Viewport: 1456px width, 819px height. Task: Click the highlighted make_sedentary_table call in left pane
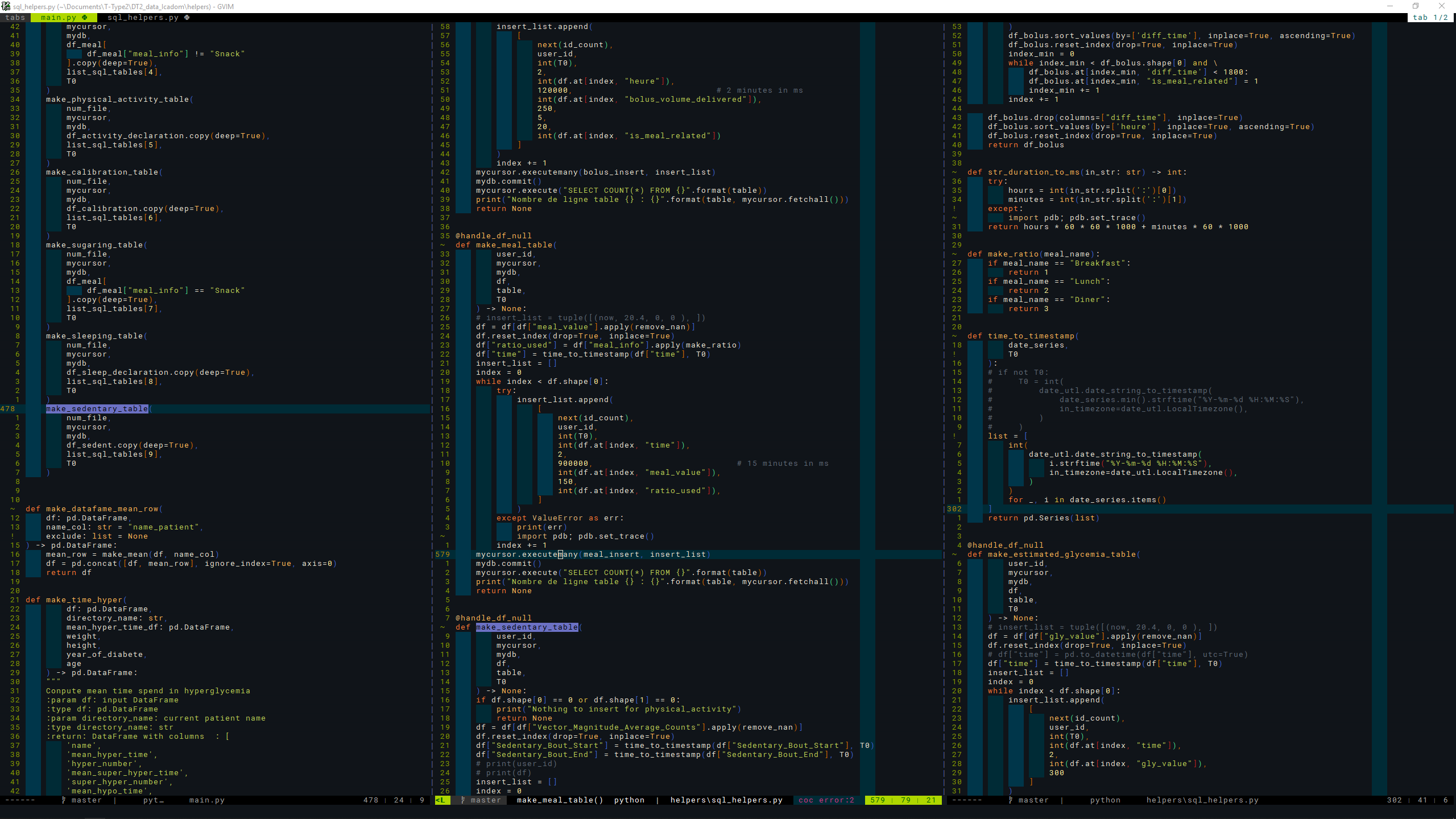[97, 409]
